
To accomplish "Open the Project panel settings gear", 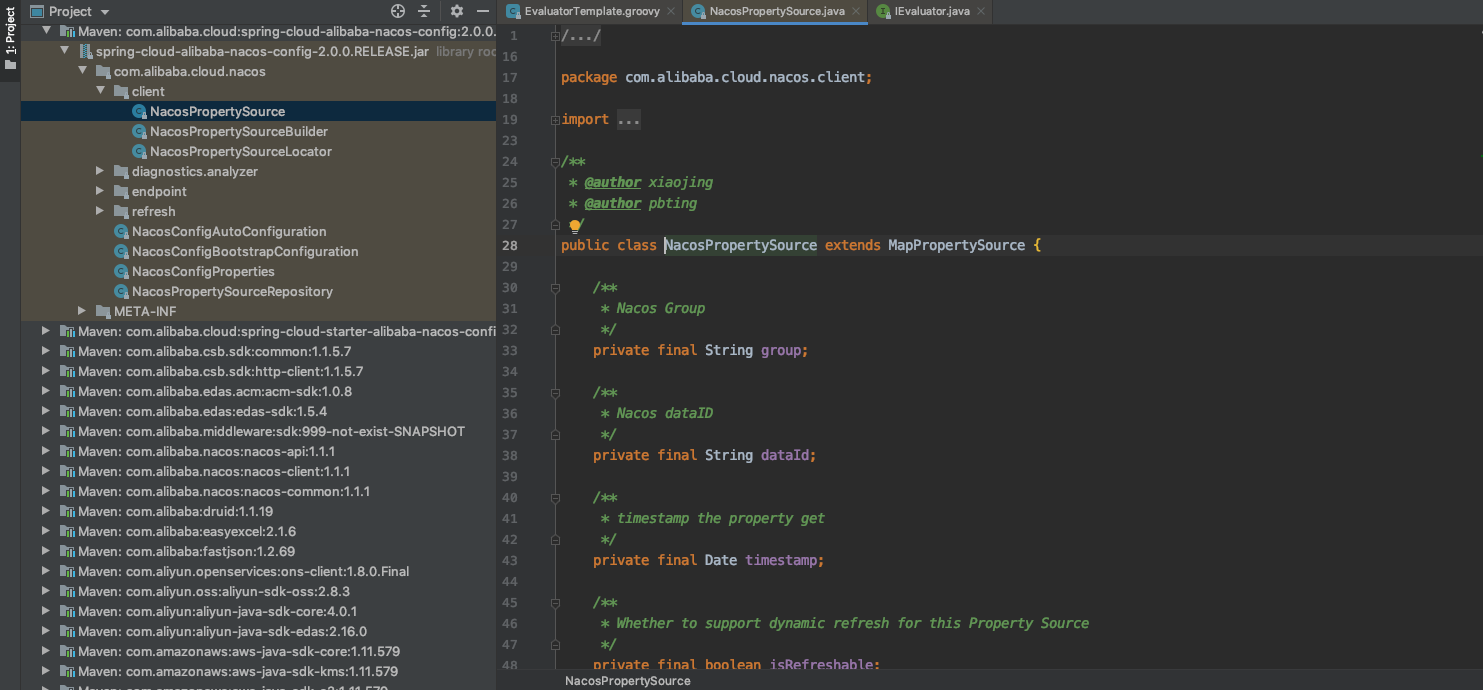I will coord(456,11).
